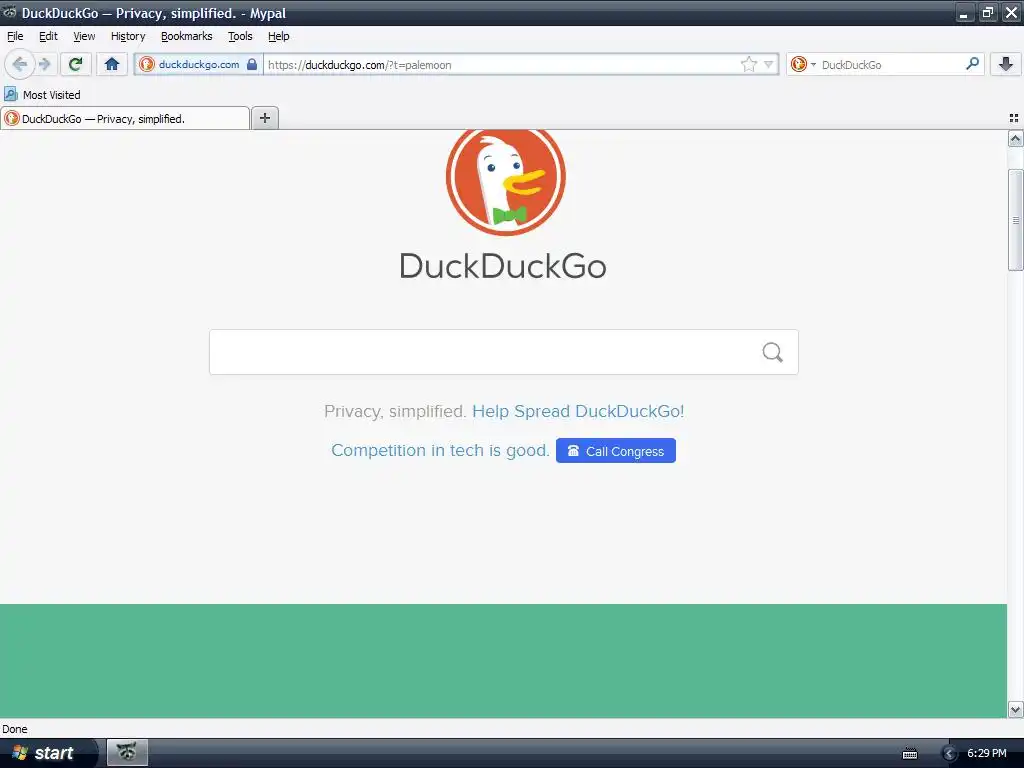The height and width of the screenshot is (768, 1024).
Task: Open the File menu
Action: (x=15, y=36)
